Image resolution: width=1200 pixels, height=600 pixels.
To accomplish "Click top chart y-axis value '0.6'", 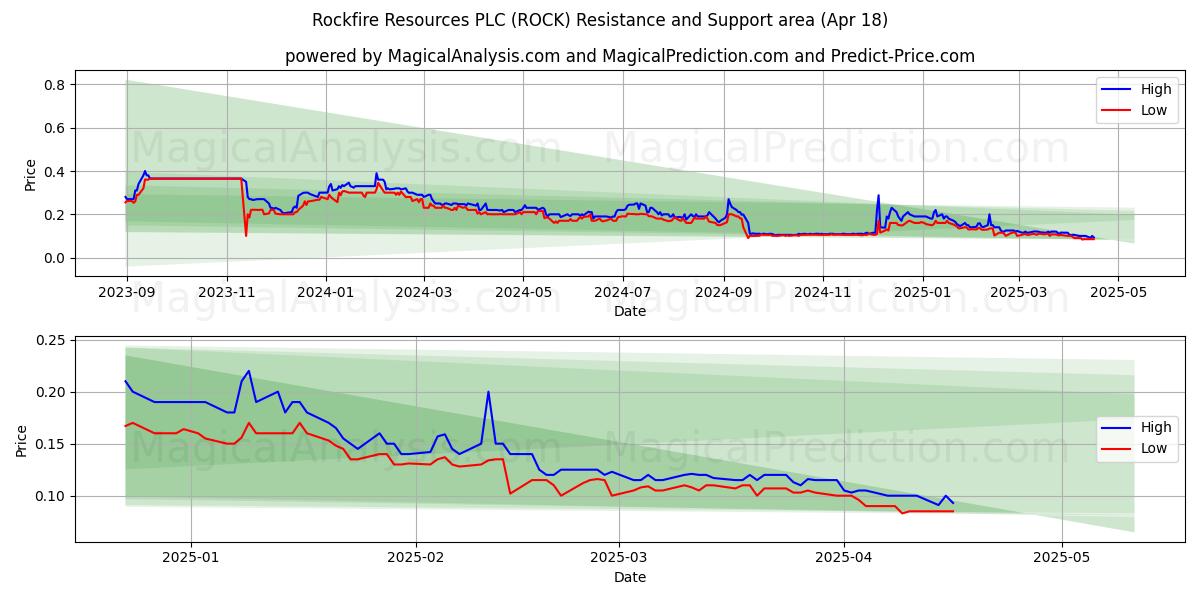I will tap(55, 128).
